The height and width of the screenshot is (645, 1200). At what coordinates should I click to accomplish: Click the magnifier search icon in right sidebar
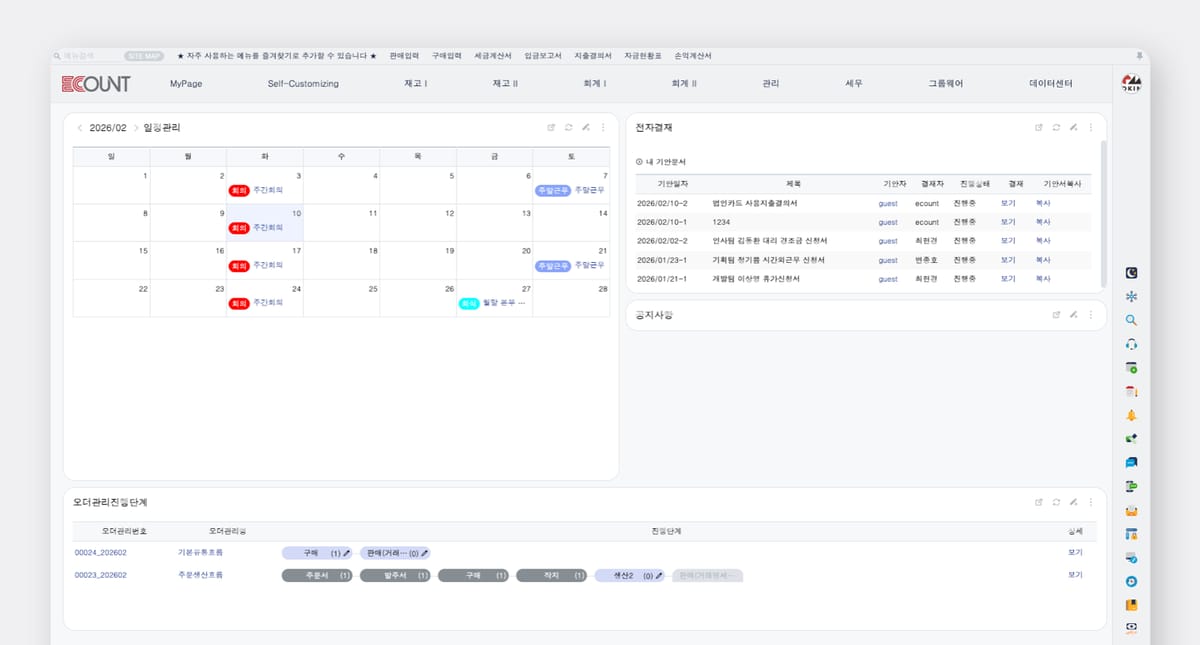[x=1131, y=320]
